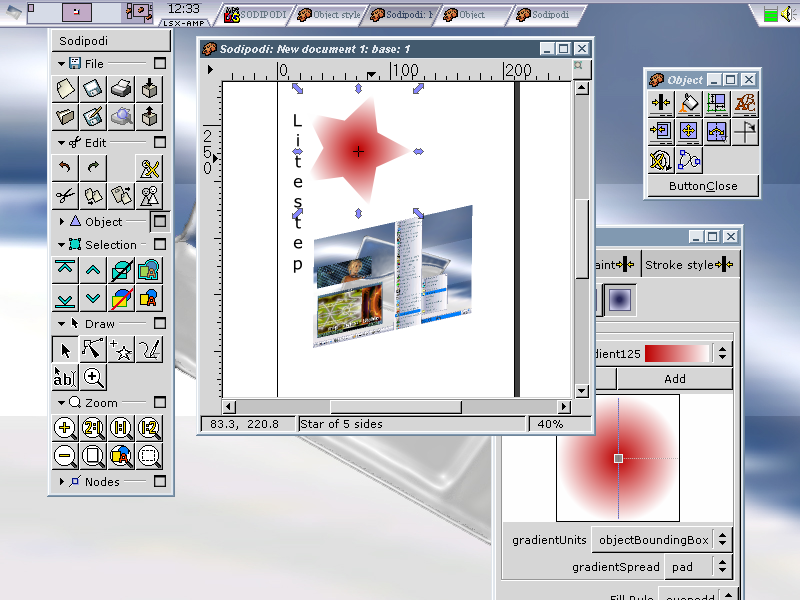
Task: Choose the Star drawing tool
Action: [121, 349]
